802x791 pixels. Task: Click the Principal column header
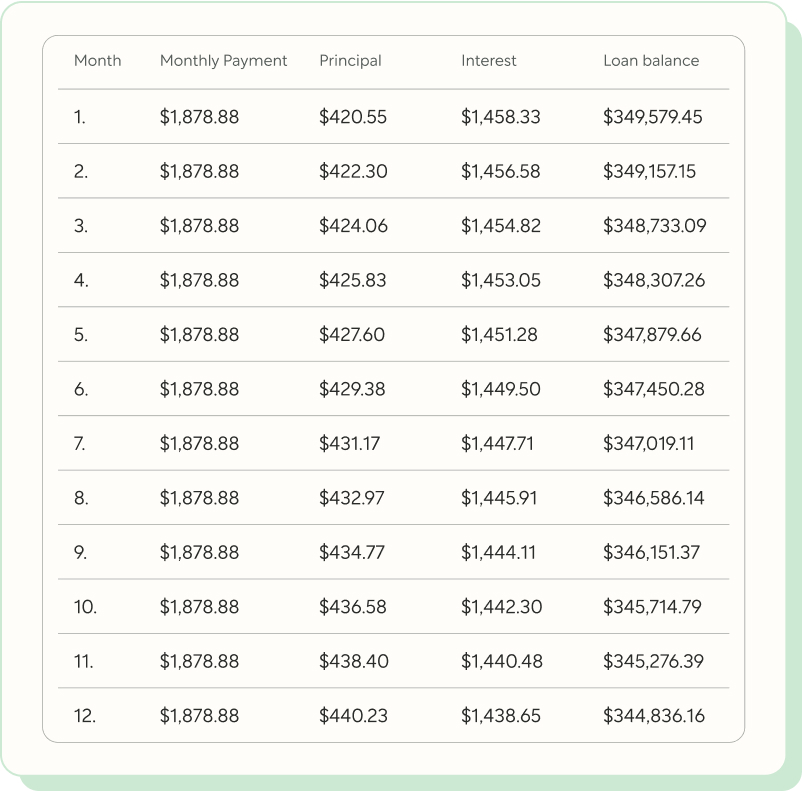point(350,61)
